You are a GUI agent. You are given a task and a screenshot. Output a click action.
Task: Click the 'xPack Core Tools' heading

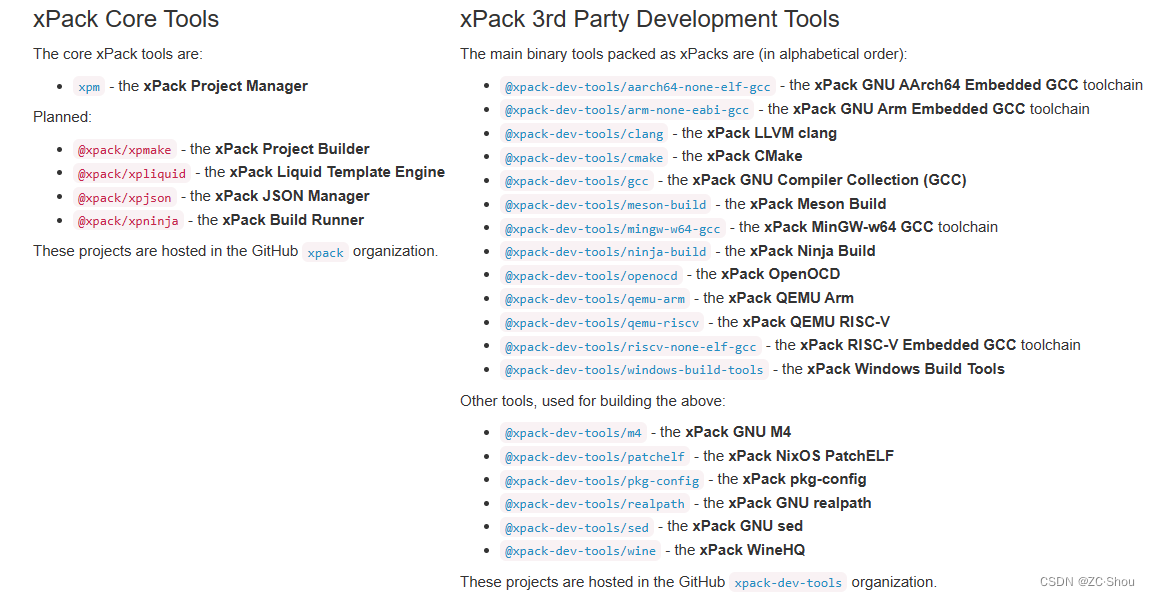point(126,19)
